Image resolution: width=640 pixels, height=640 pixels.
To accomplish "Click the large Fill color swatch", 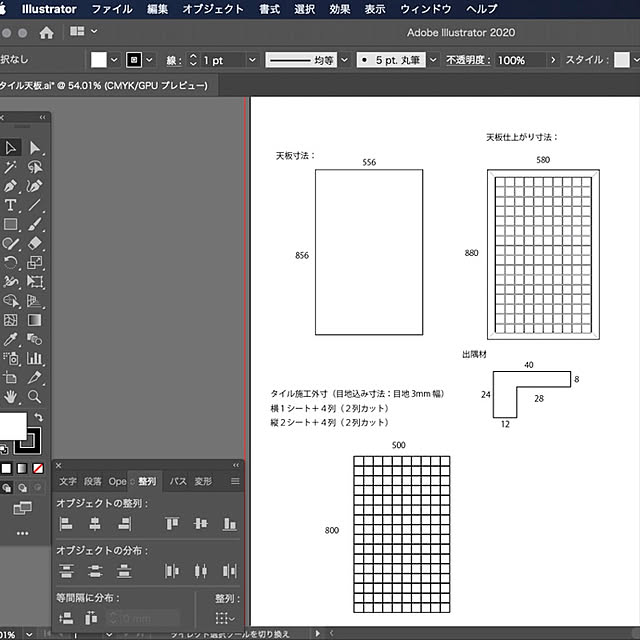I will [x=13, y=426].
